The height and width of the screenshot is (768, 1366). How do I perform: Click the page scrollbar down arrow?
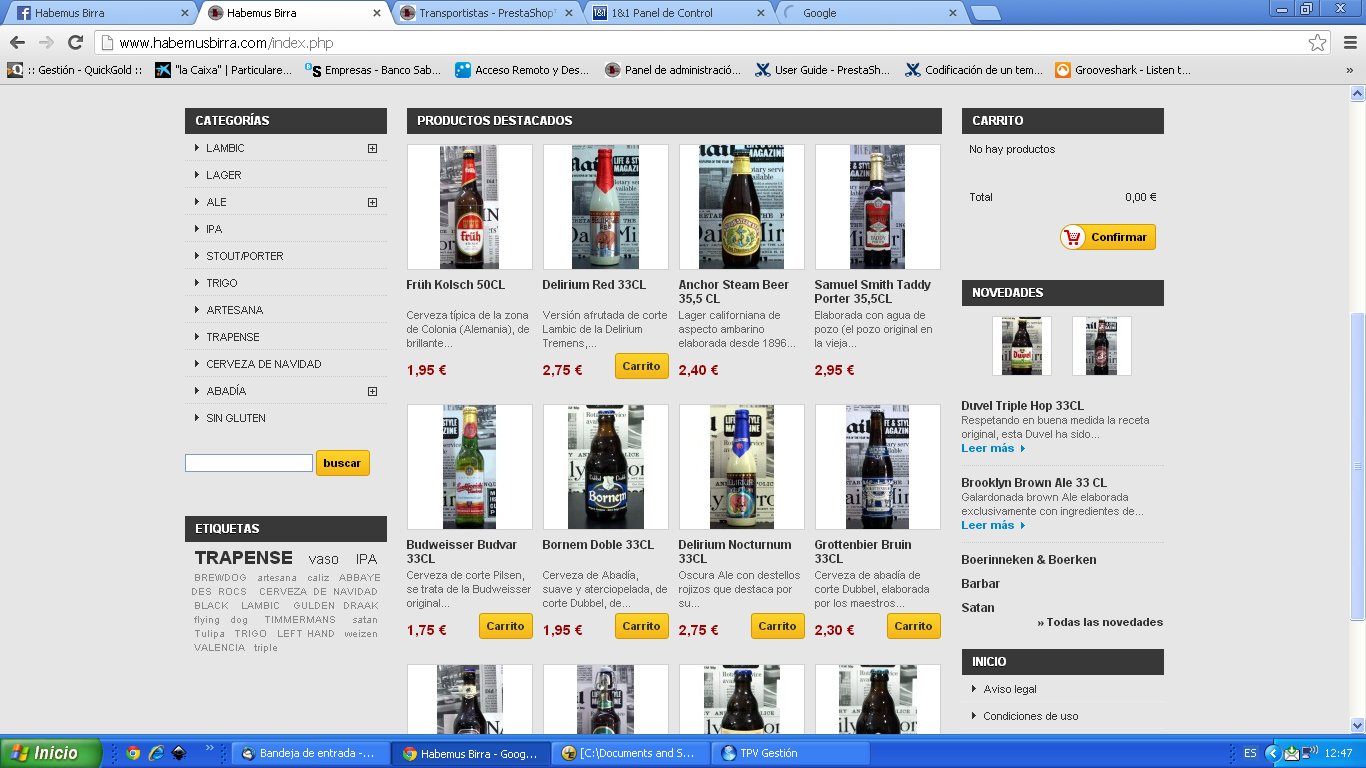1357,725
